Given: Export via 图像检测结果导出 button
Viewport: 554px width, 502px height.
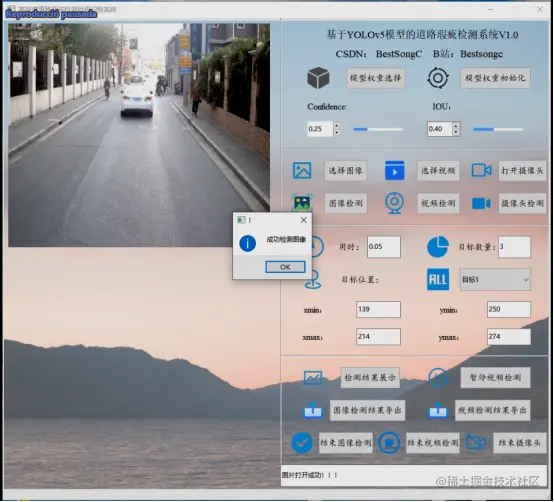Looking at the screenshot, I should pos(367,411).
